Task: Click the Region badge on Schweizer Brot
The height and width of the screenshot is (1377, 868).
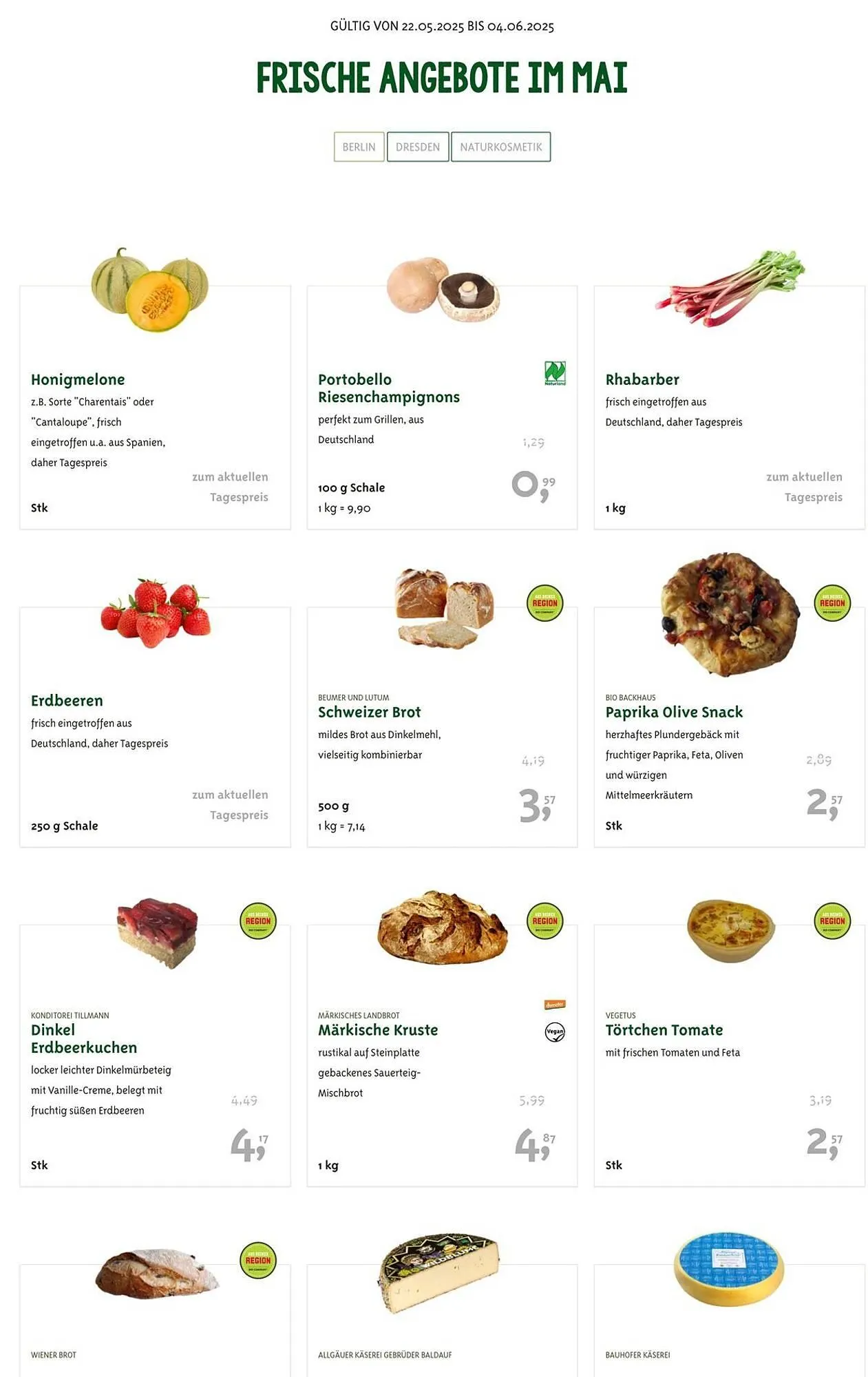Action: coord(544,603)
